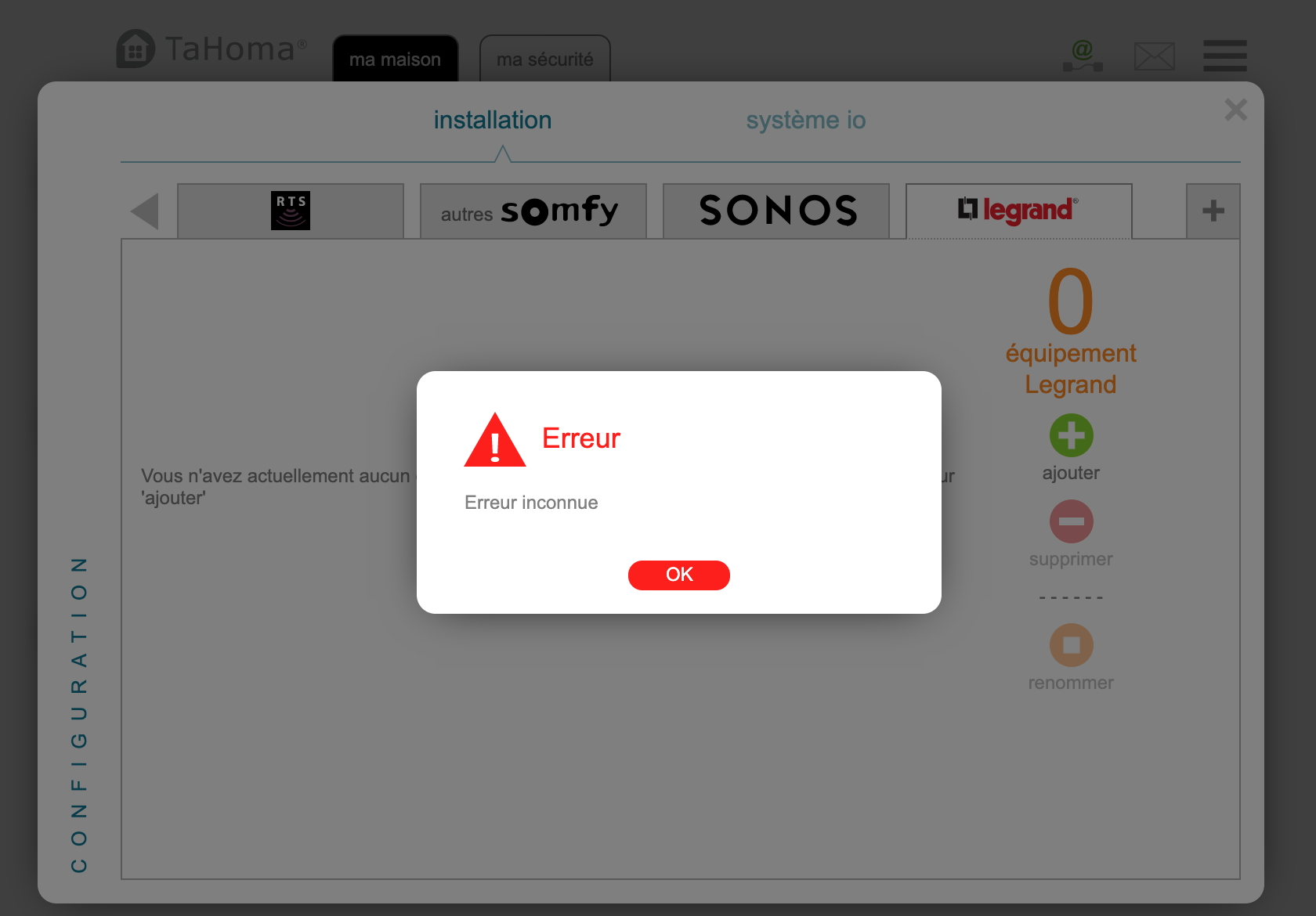The image size is (1316, 916).
Task: Switch to the installation section
Action: [493, 121]
